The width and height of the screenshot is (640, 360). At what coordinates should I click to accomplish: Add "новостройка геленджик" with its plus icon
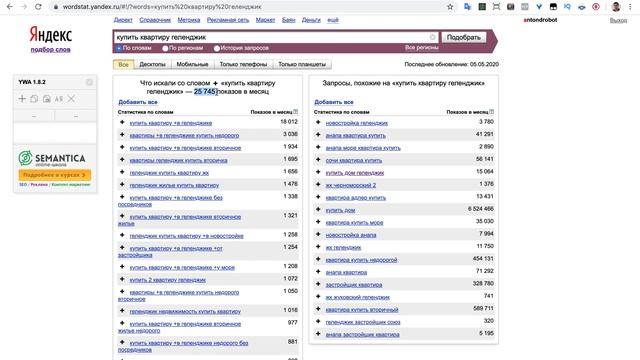[318, 122]
